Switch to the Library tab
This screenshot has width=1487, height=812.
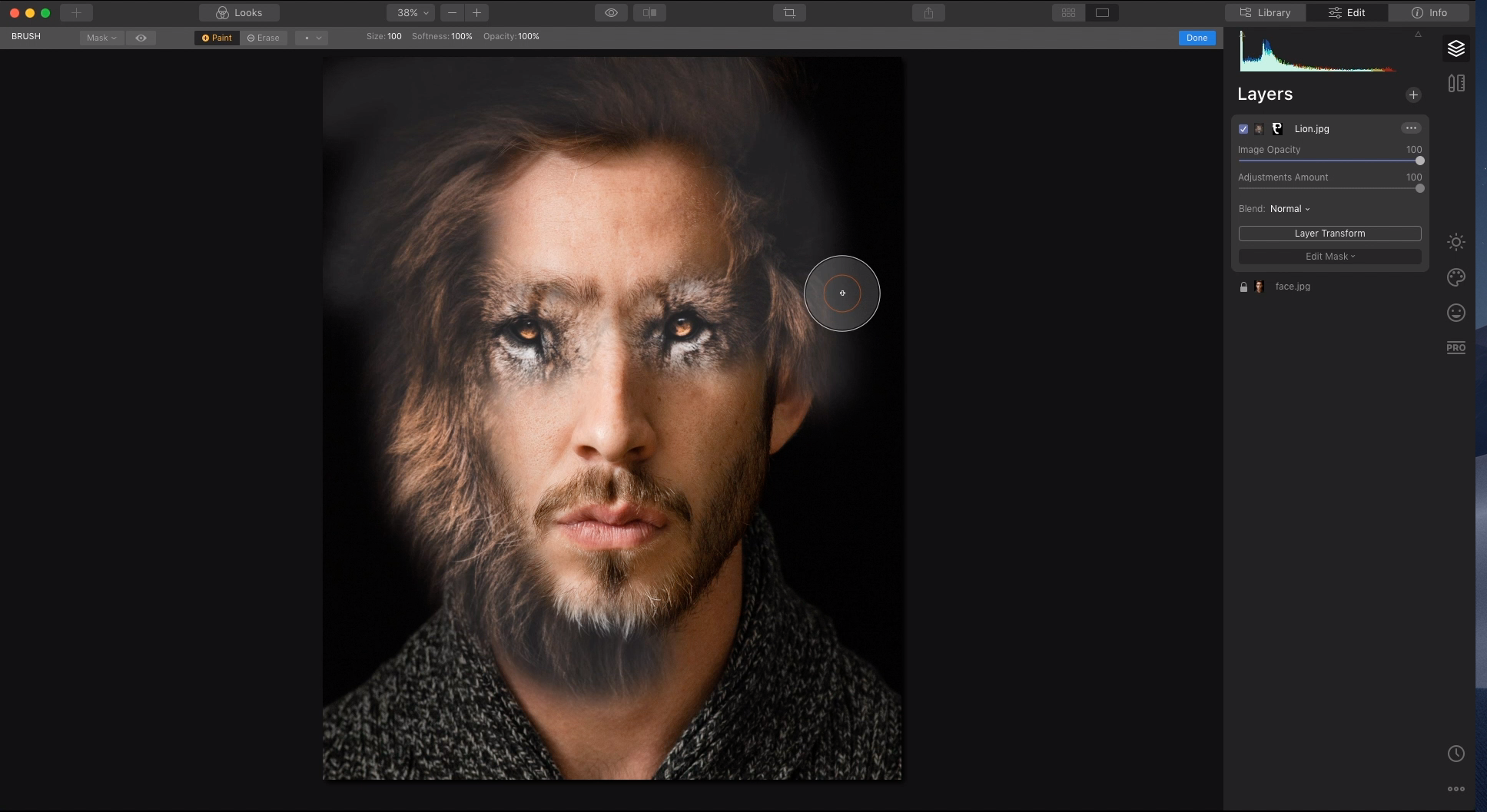coord(1264,12)
